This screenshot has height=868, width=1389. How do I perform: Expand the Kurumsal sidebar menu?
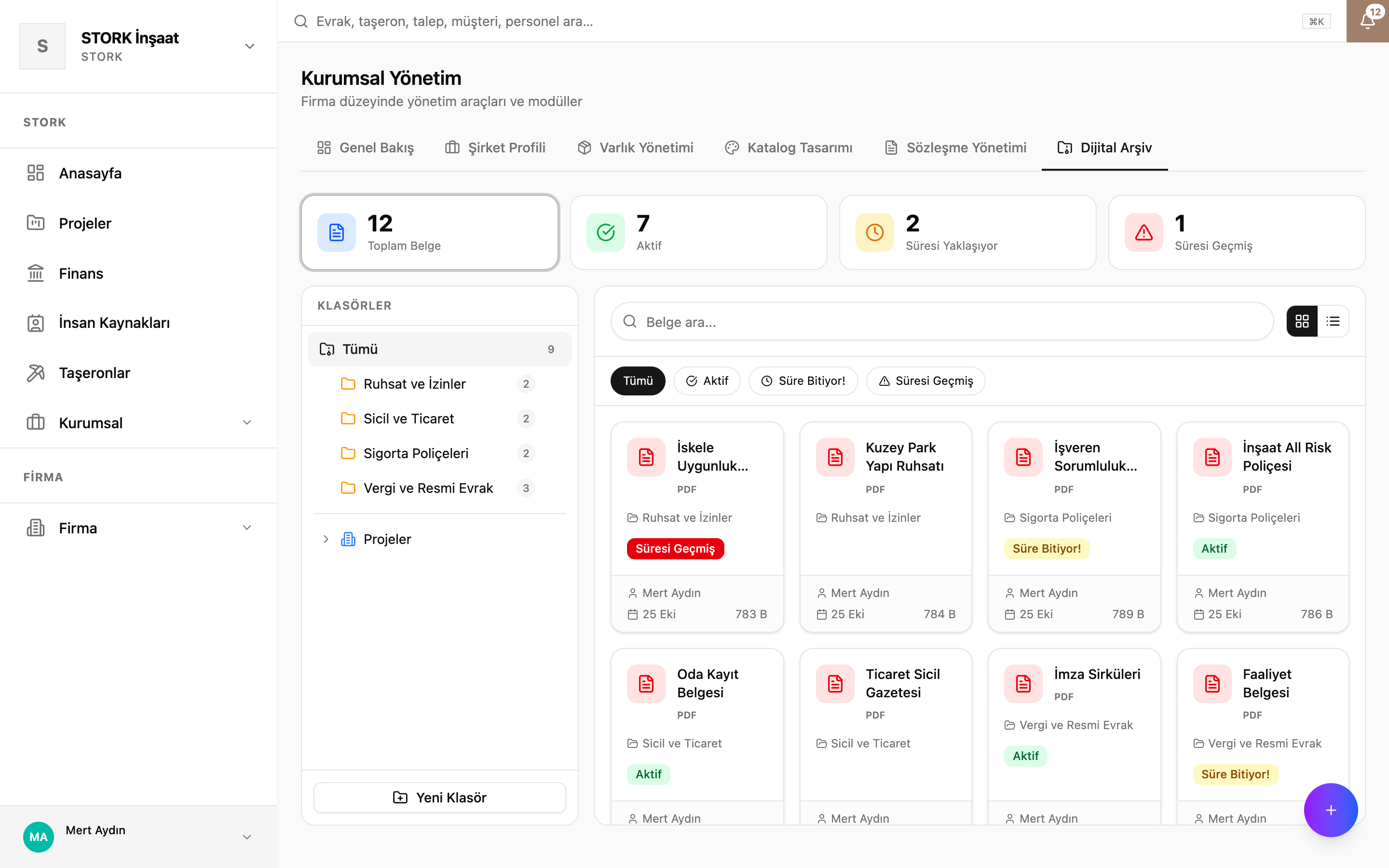[247, 422]
